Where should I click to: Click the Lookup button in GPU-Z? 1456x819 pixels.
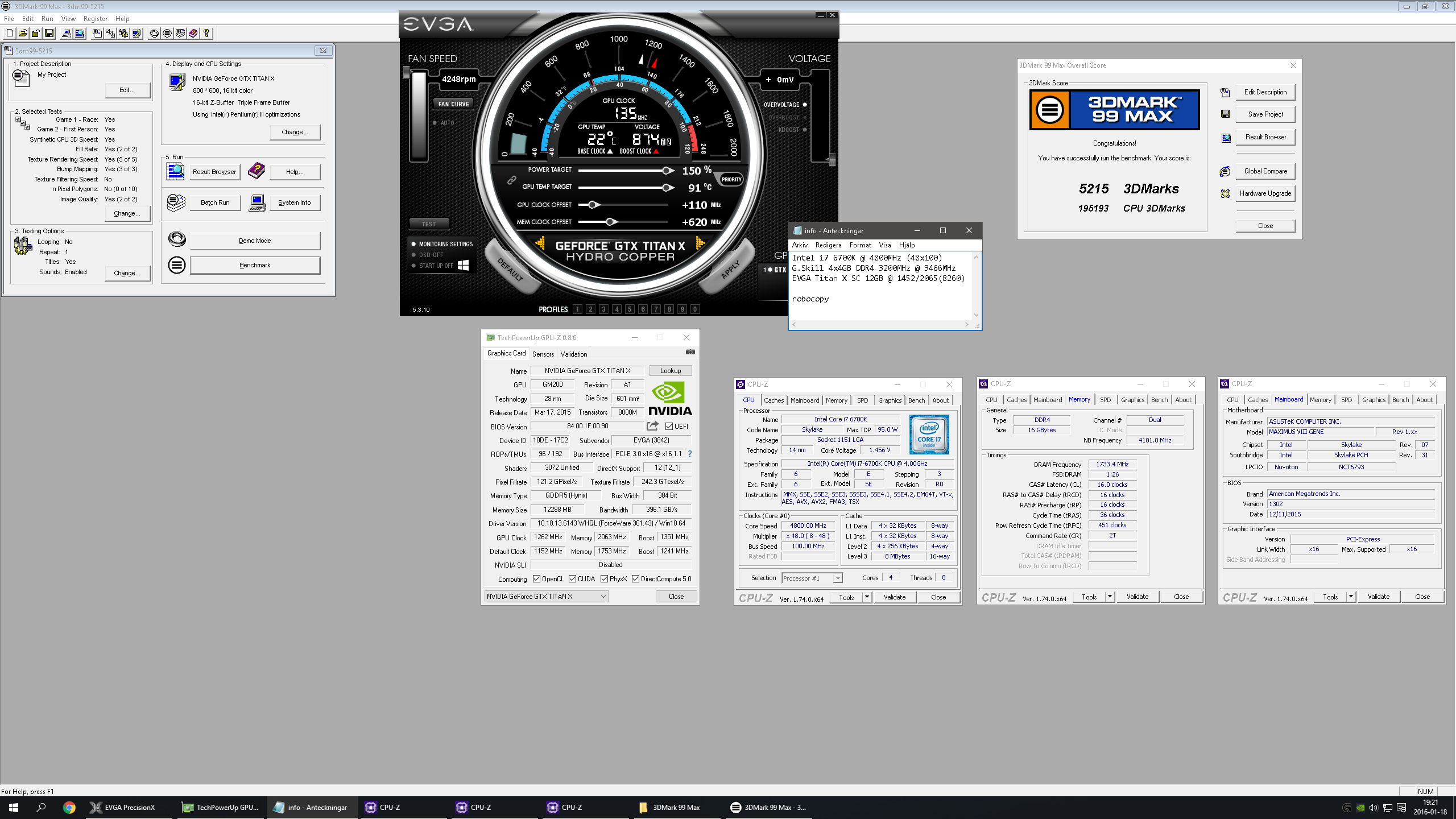click(x=671, y=371)
